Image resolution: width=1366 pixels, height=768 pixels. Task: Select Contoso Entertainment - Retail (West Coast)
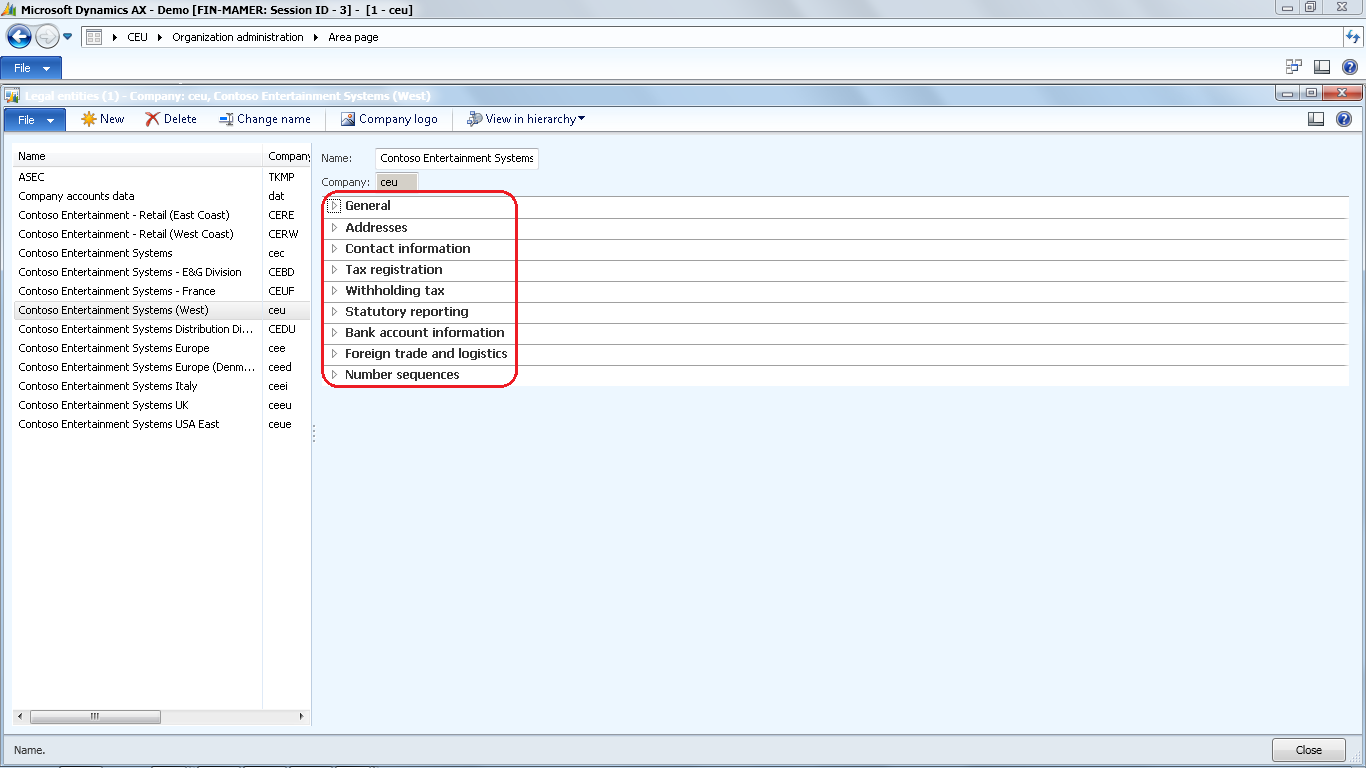tap(162, 234)
